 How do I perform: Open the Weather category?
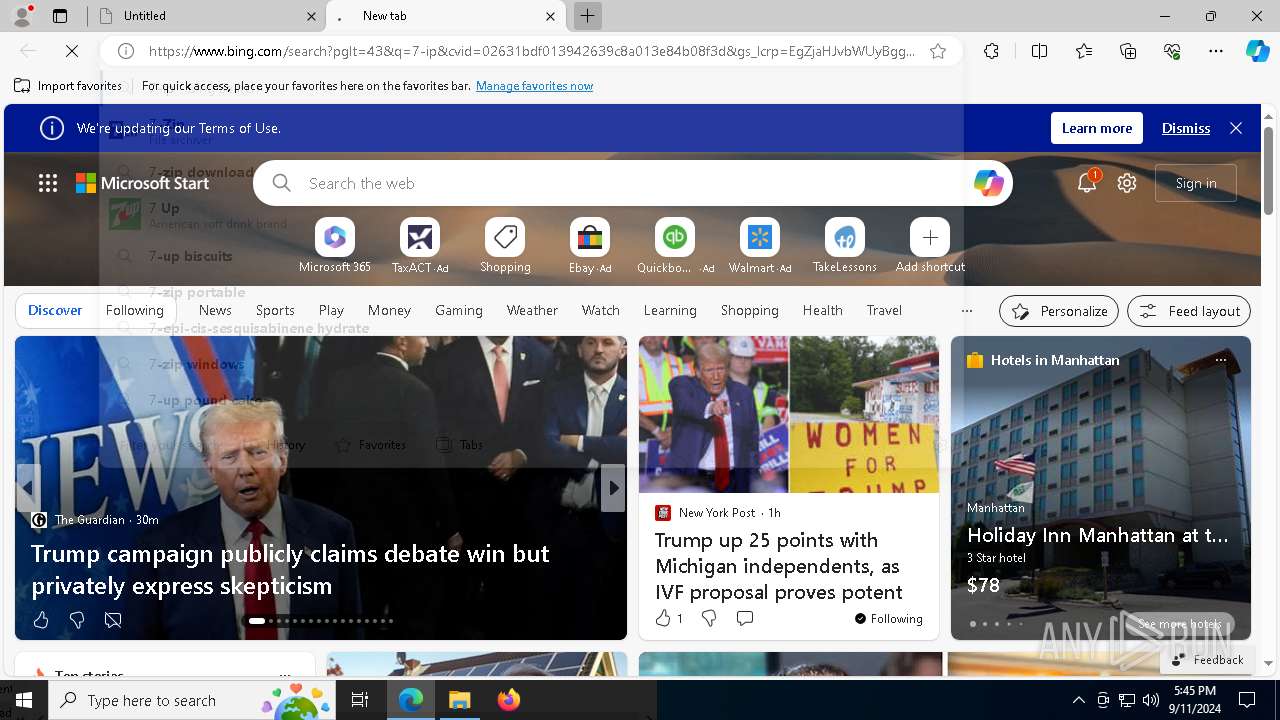pyautogui.click(x=532, y=310)
